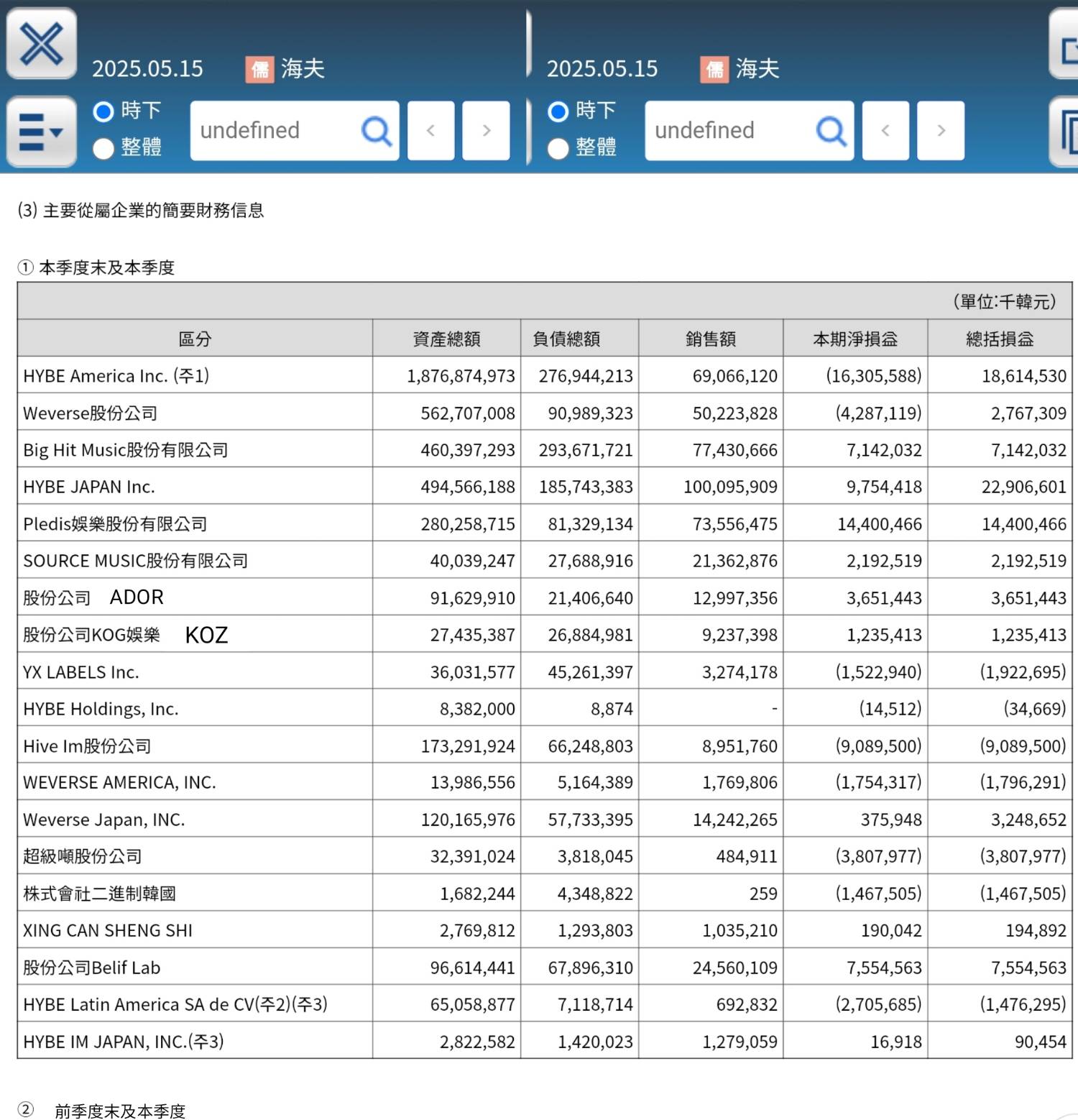Select SOURCE MUSIC股份有限公司 row name

[x=136, y=561]
